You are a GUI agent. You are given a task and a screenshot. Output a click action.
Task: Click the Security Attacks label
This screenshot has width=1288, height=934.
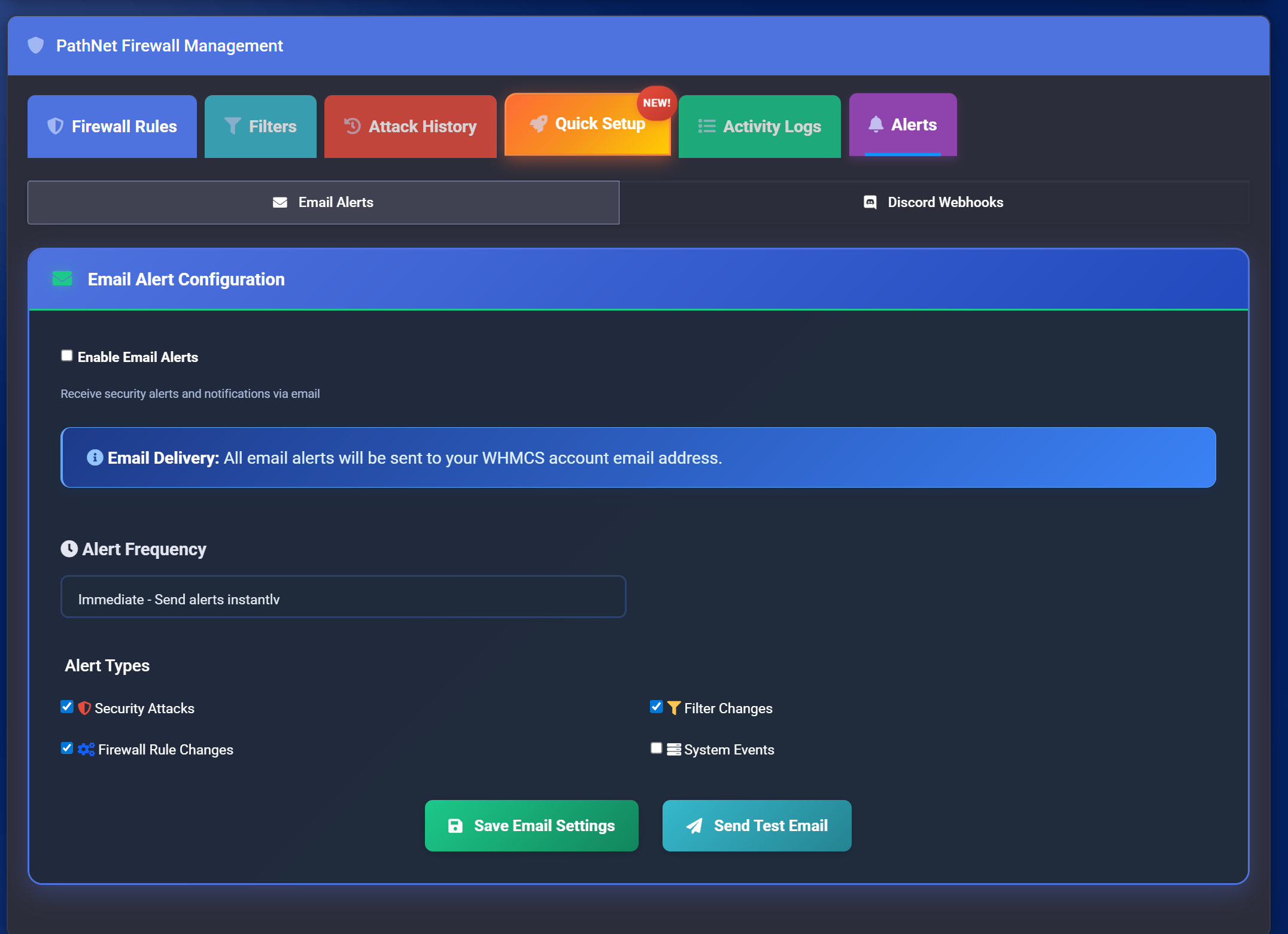coord(145,708)
